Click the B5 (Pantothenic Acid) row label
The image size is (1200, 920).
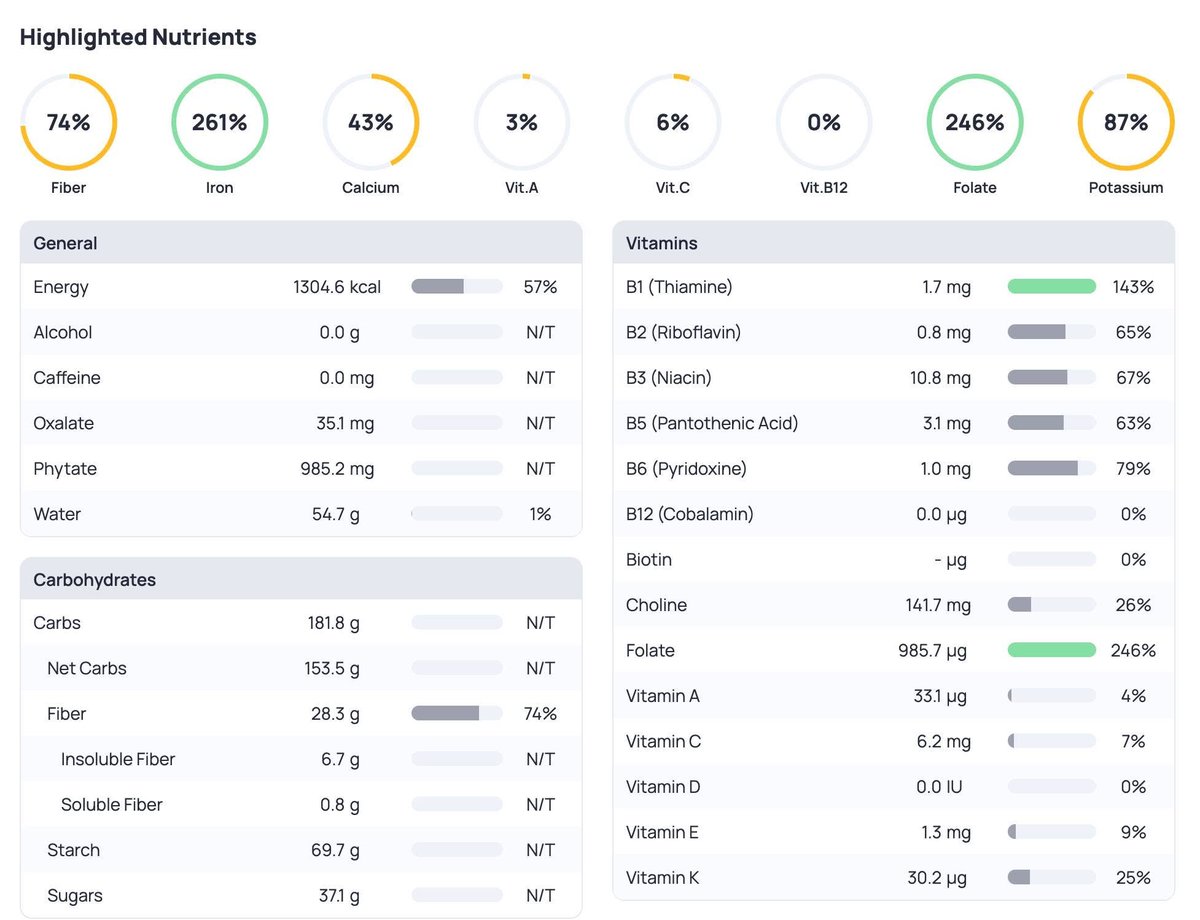712,423
